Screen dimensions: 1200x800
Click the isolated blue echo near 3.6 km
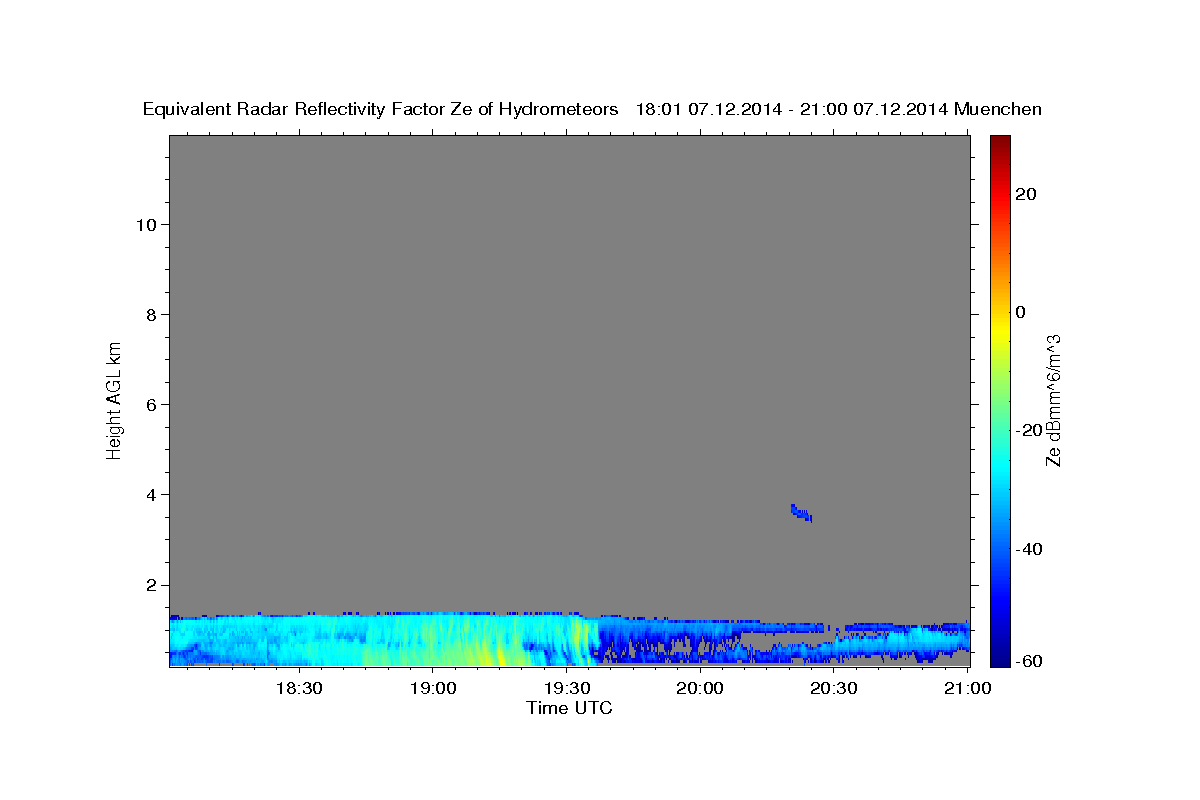point(801,513)
